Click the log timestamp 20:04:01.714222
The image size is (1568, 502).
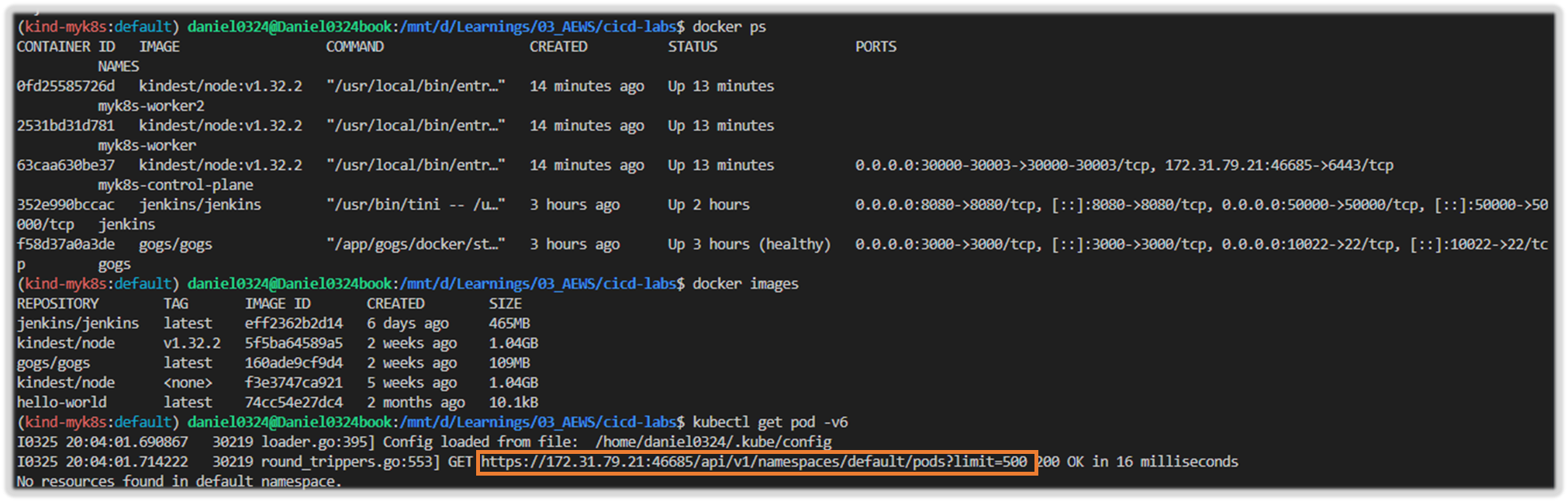126,462
